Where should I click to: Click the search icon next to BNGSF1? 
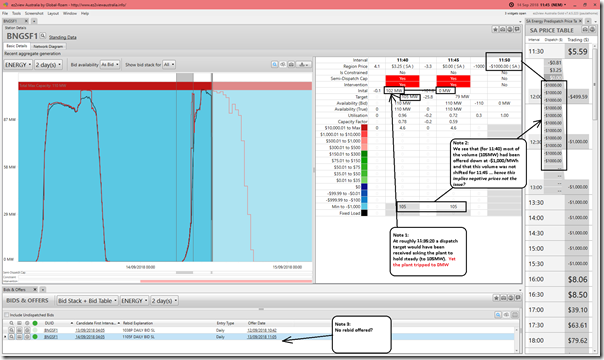(43, 35)
